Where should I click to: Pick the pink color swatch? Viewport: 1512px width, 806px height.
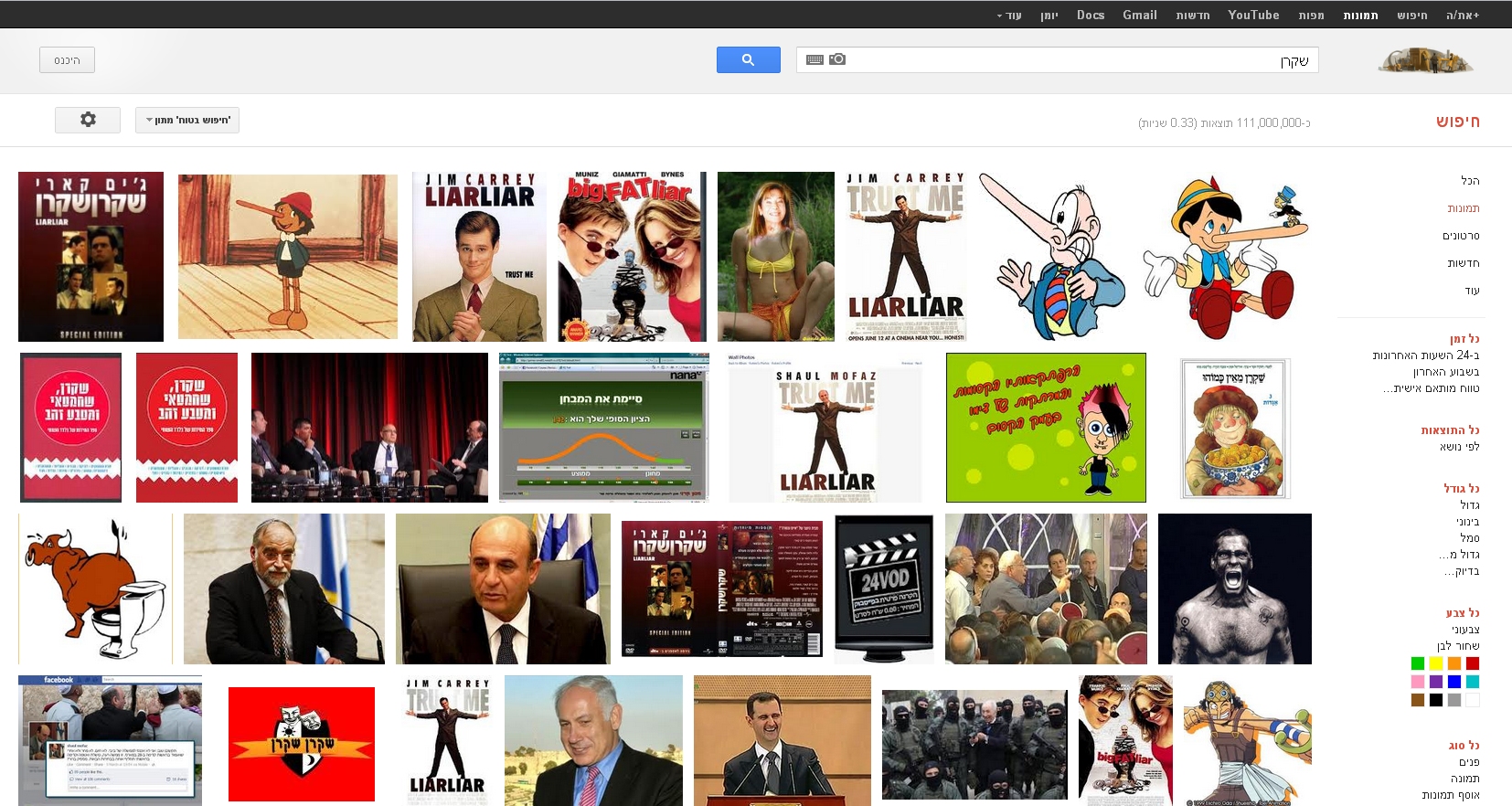tap(1418, 682)
